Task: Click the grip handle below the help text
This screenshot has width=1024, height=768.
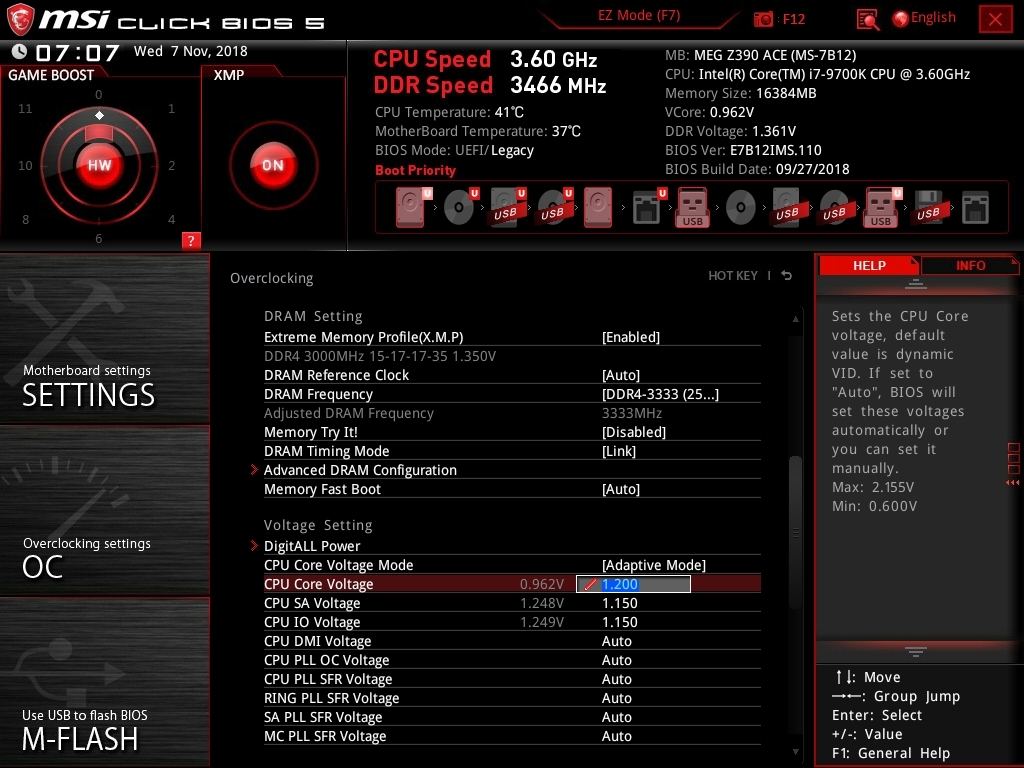Action: tap(915, 652)
